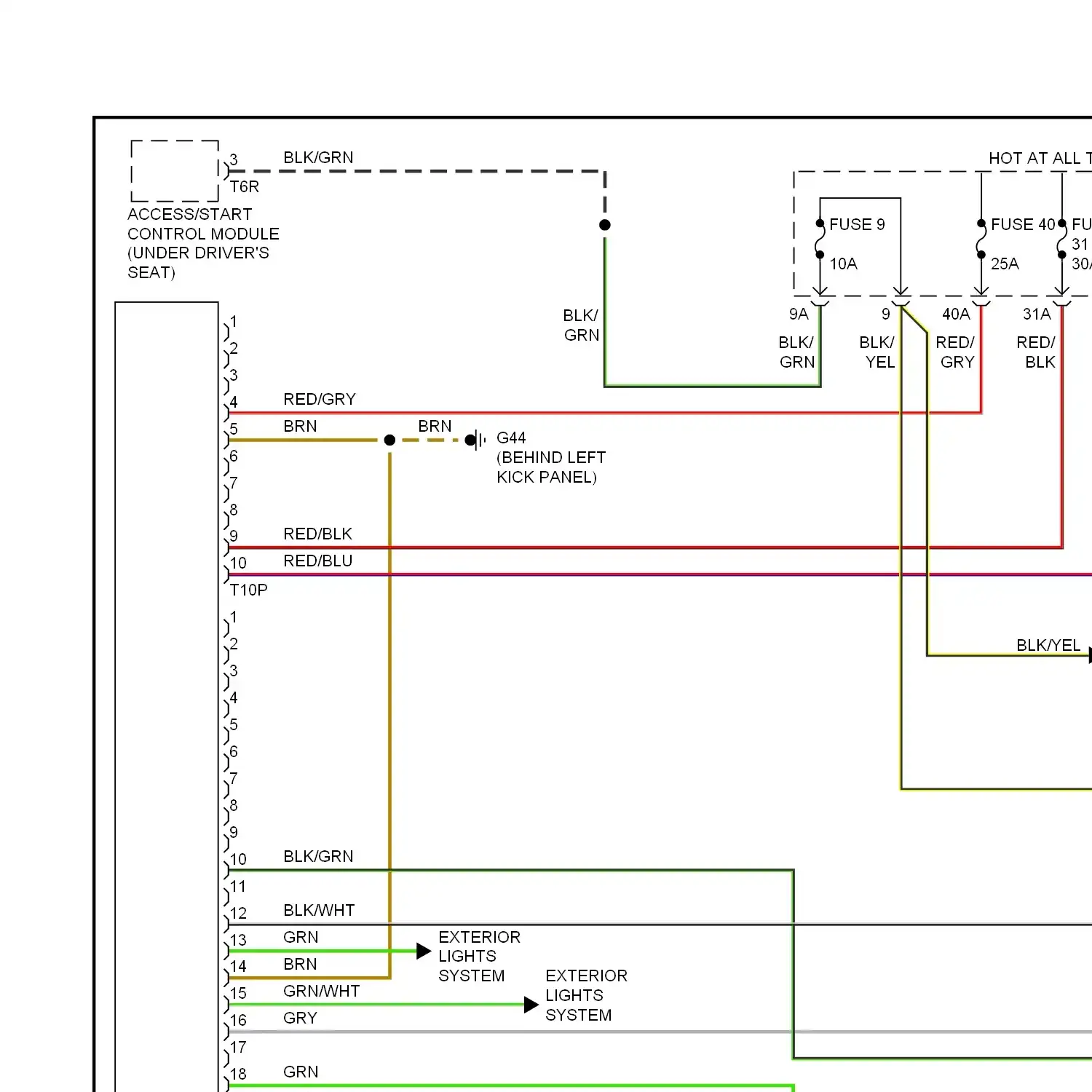
Task: Click the 25A fuse rating text
Action: (1005, 264)
